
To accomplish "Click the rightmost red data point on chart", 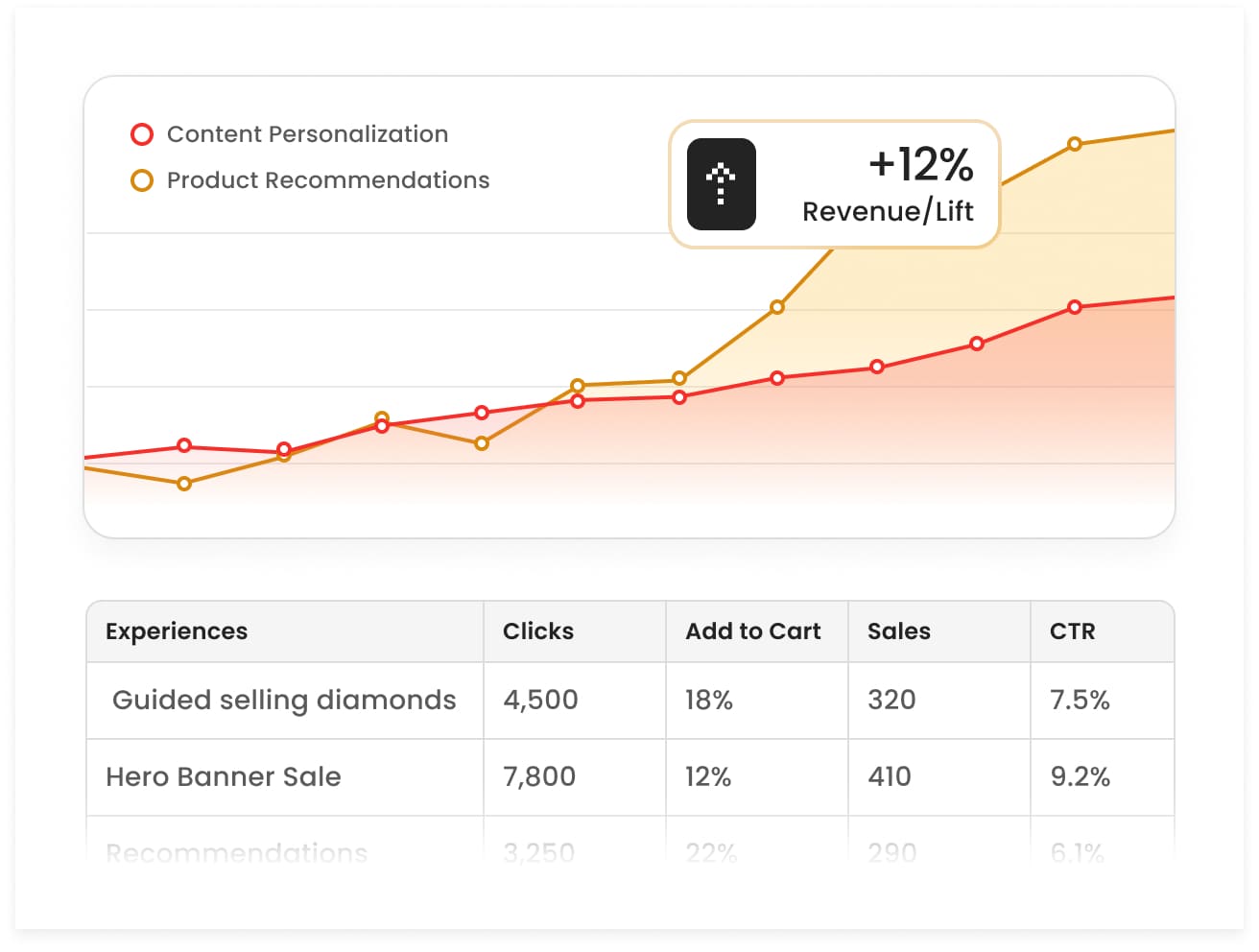I will tap(1075, 307).
